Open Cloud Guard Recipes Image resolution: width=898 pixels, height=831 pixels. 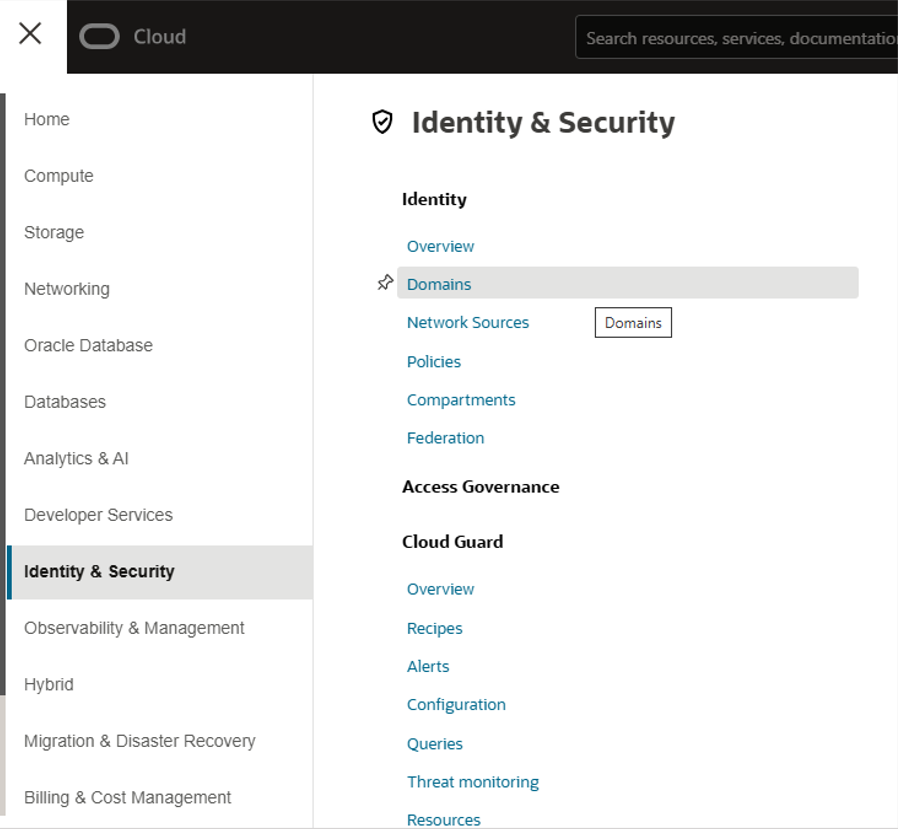(434, 628)
